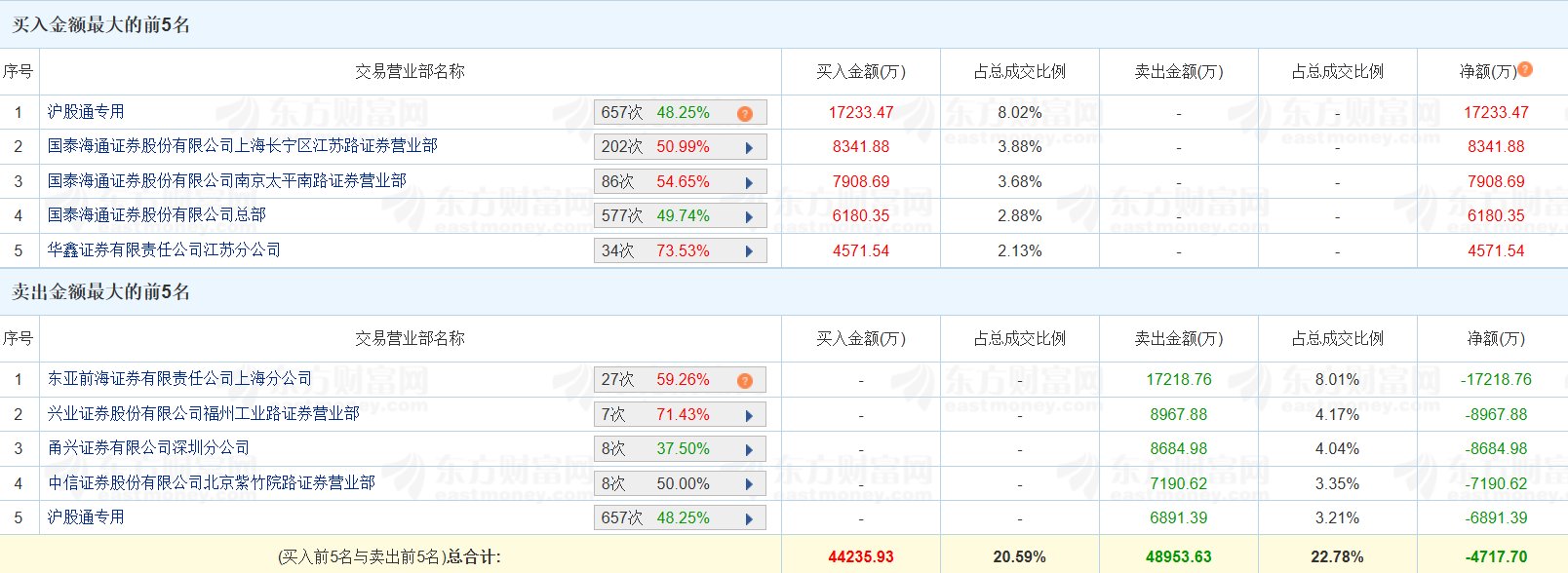Expand arrow beside 国泰海通证券股份有限公司总部 stats

coord(749,217)
